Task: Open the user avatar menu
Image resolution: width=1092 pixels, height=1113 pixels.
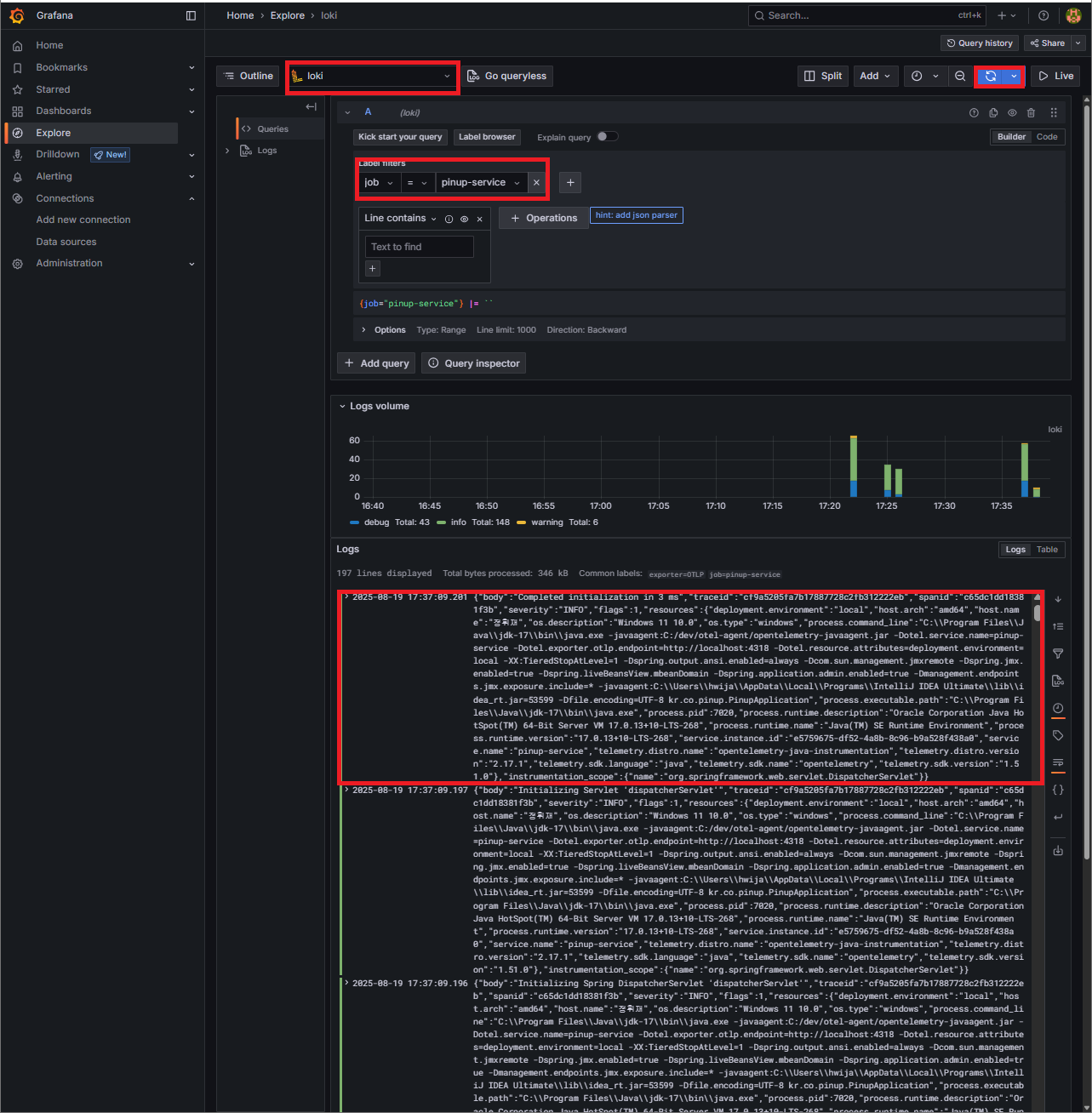Action: (1073, 15)
